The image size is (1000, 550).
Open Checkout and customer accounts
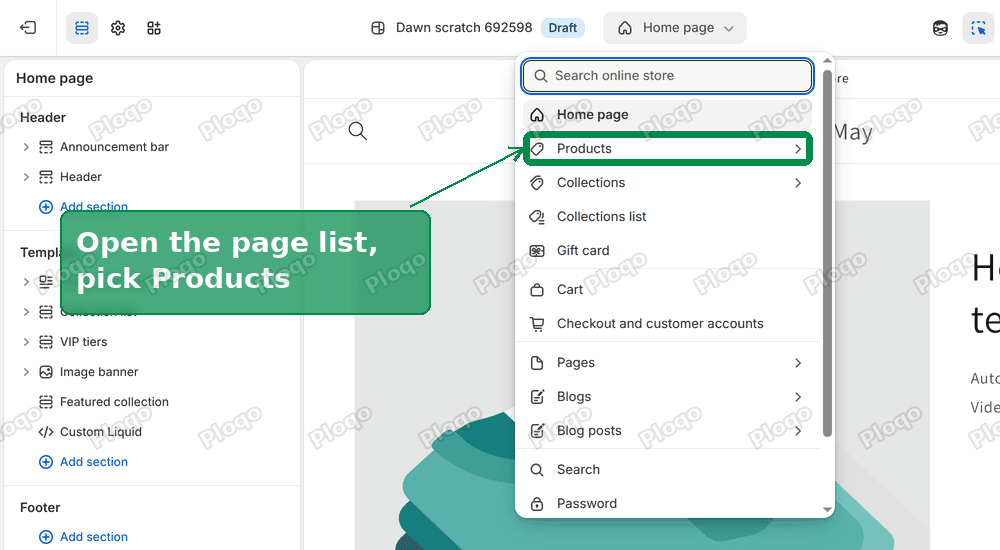[667, 323]
